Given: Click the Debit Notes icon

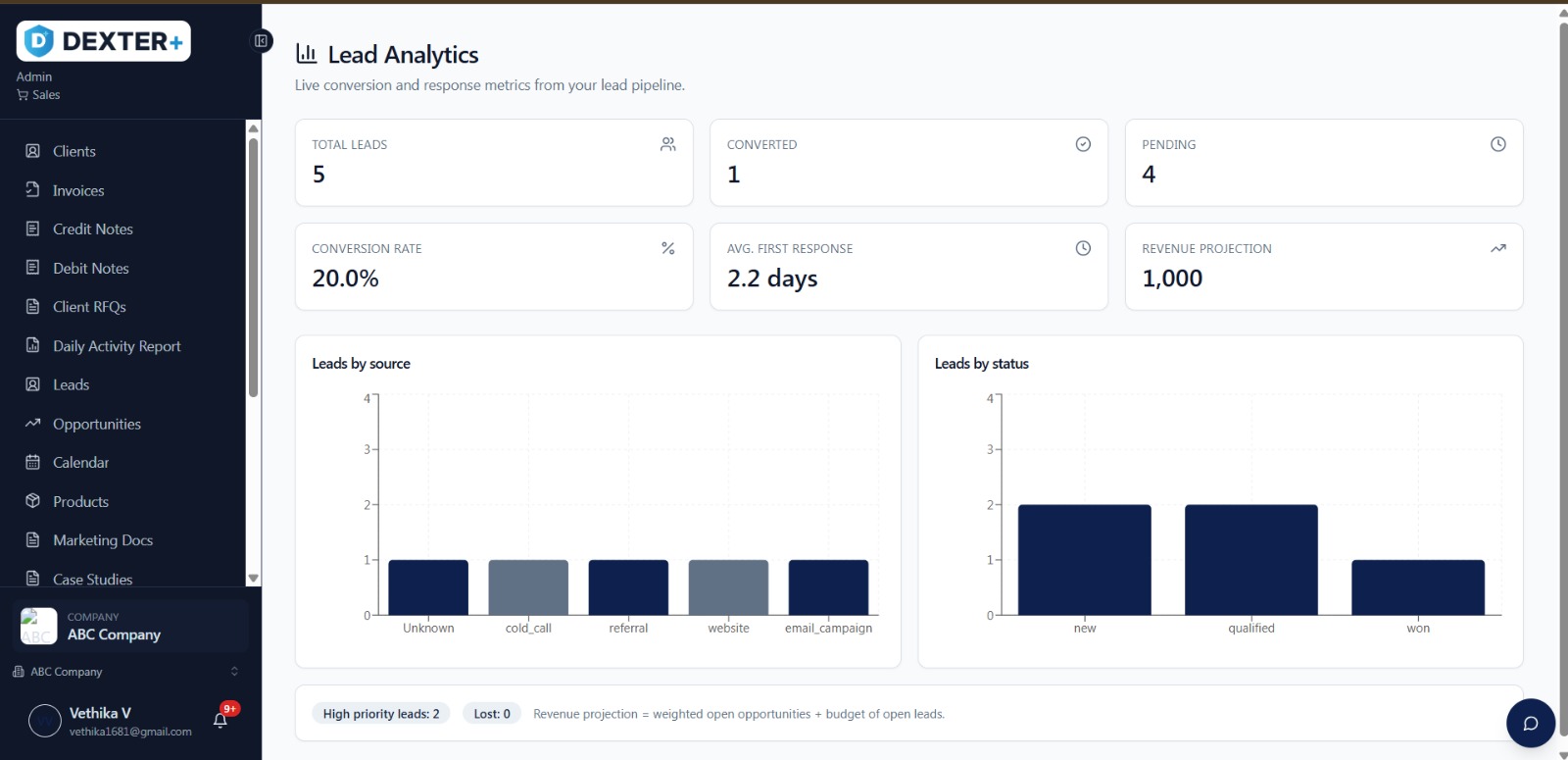Looking at the screenshot, I should click(32, 267).
